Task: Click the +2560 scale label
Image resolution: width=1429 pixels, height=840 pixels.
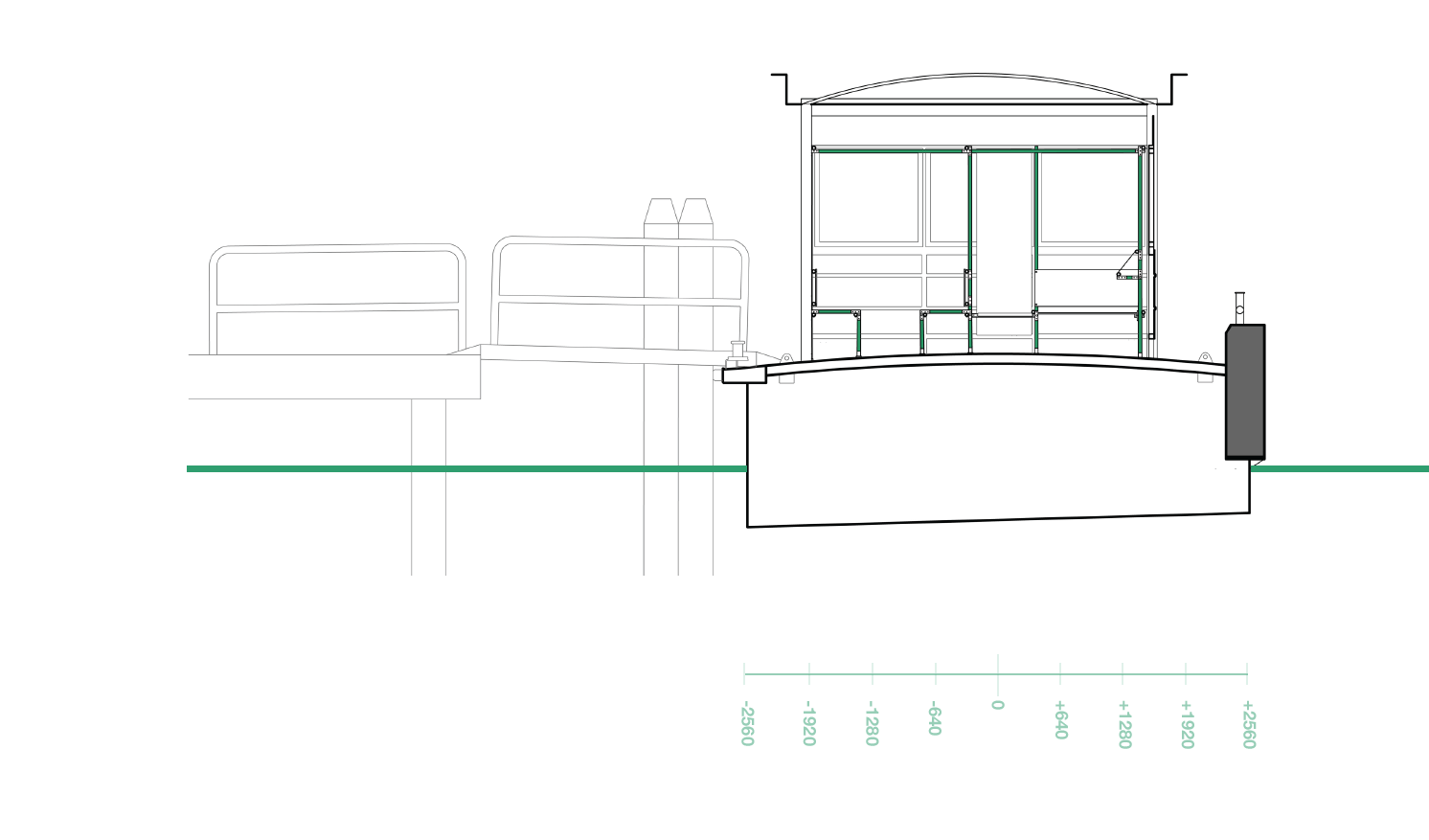Action: tap(1248, 724)
